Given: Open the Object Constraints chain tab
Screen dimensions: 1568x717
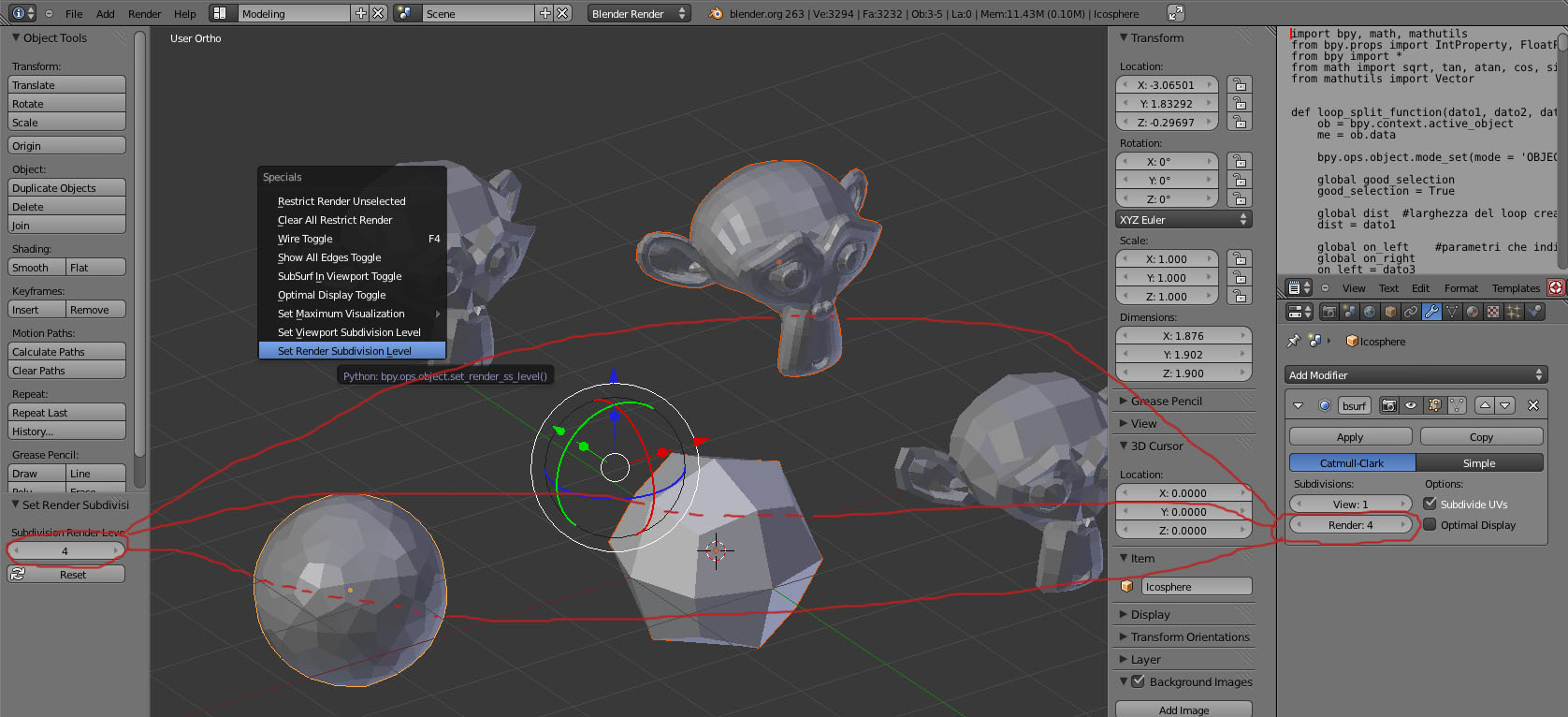Looking at the screenshot, I should [x=1411, y=312].
